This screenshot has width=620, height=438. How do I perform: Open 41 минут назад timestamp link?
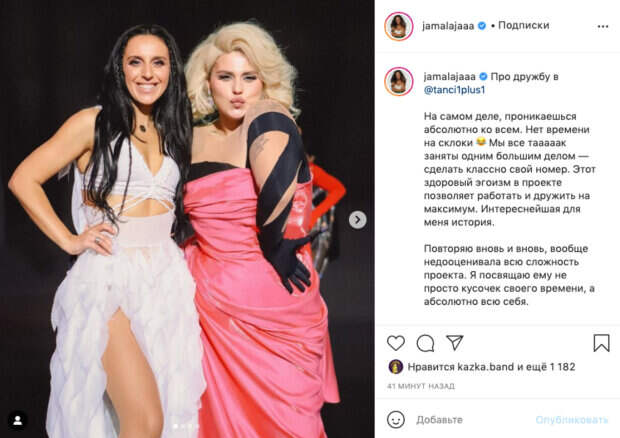click(x=421, y=386)
